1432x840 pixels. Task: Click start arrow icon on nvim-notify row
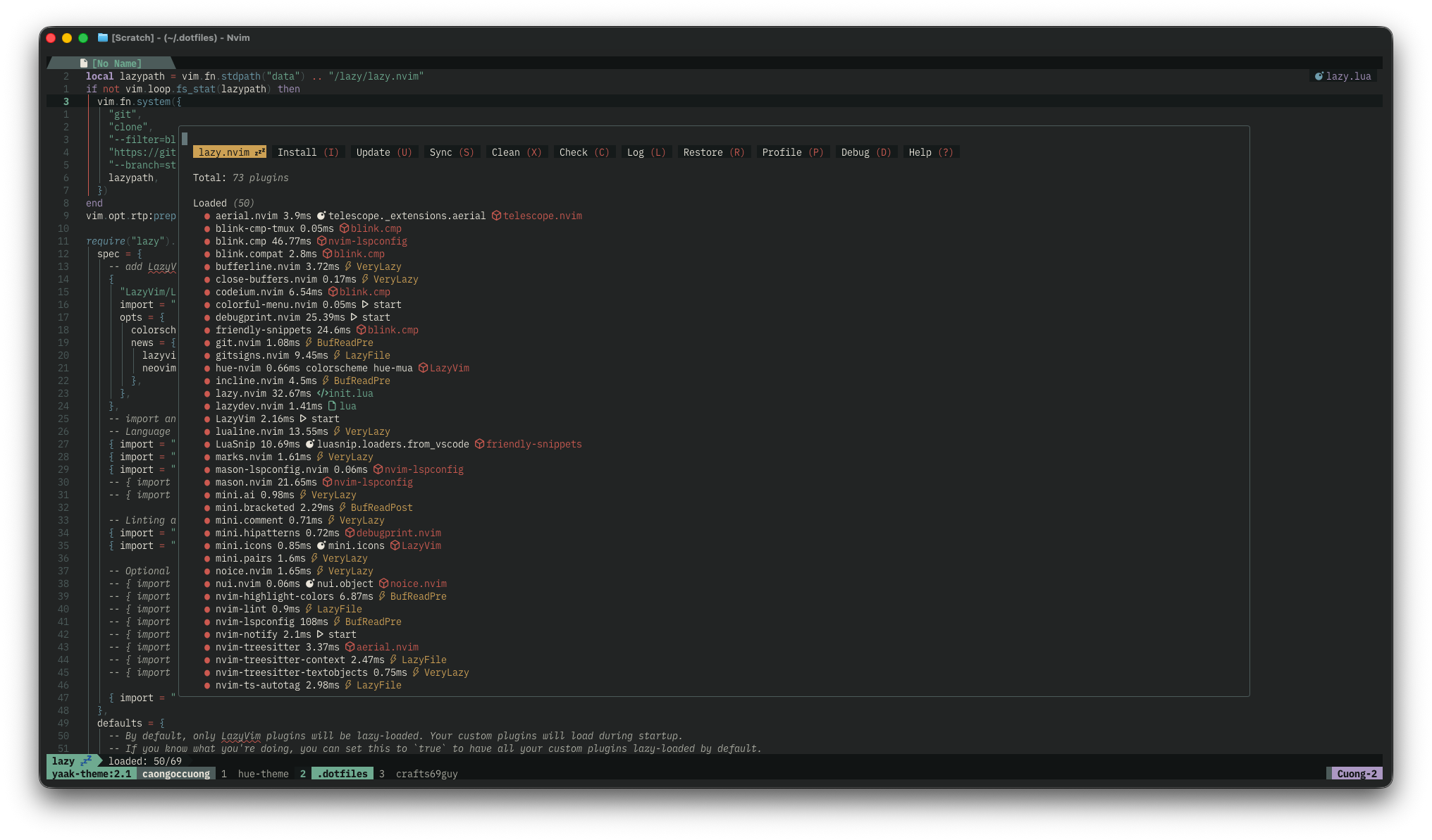pos(320,634)
